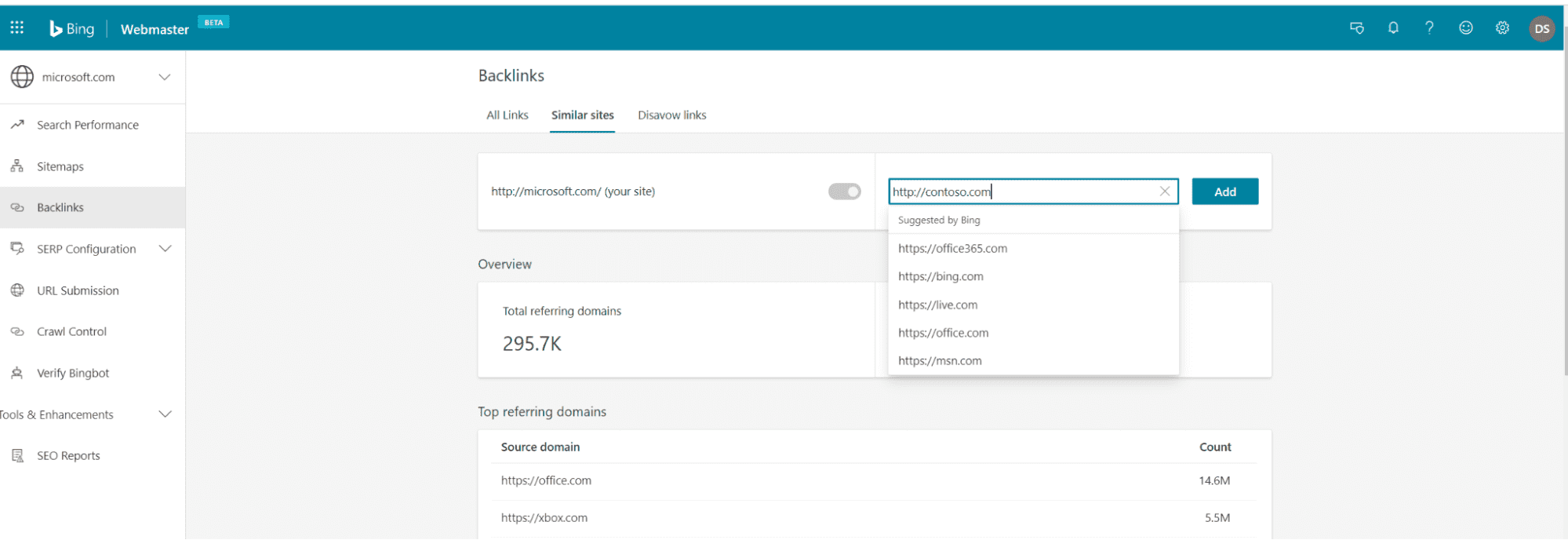This screenshot has height=540, width=1568.
Task: Click the 14.6M count value
Action: (1214, 480)
